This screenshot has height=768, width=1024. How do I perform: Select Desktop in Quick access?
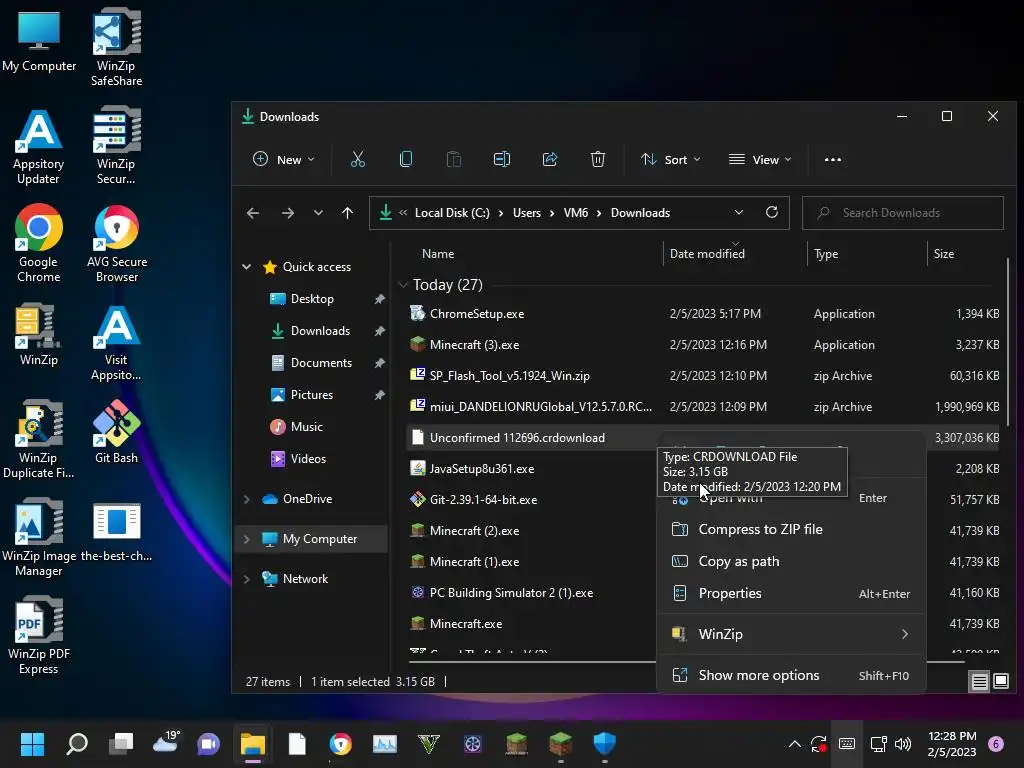coord(312,298)
